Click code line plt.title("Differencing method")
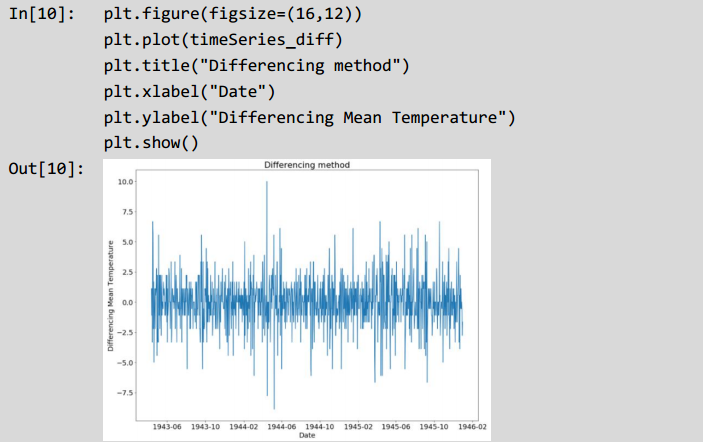 click(x=256, y=66)
